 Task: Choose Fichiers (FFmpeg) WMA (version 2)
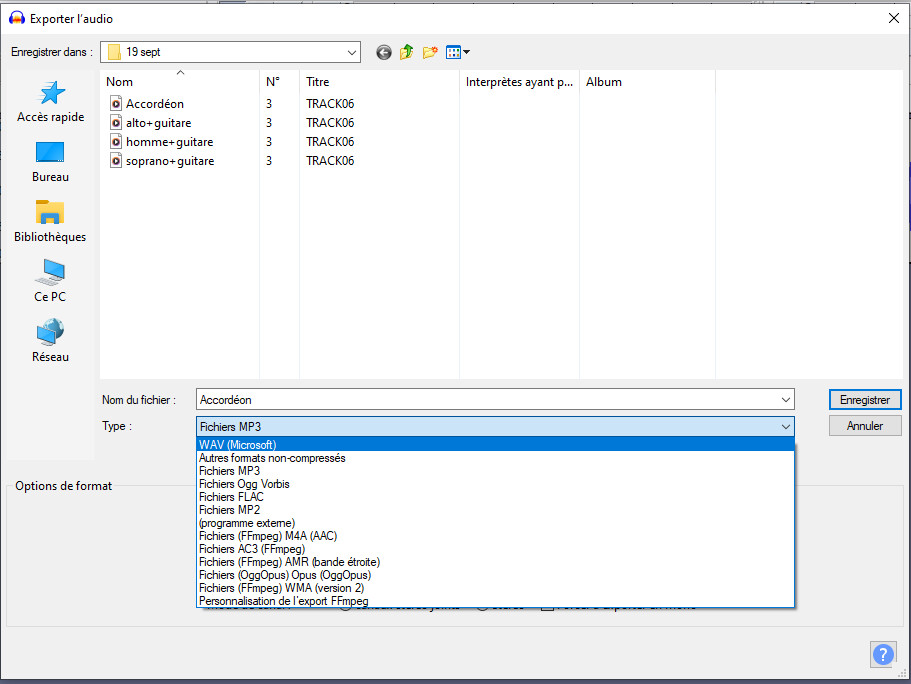(x=495, y=588)
